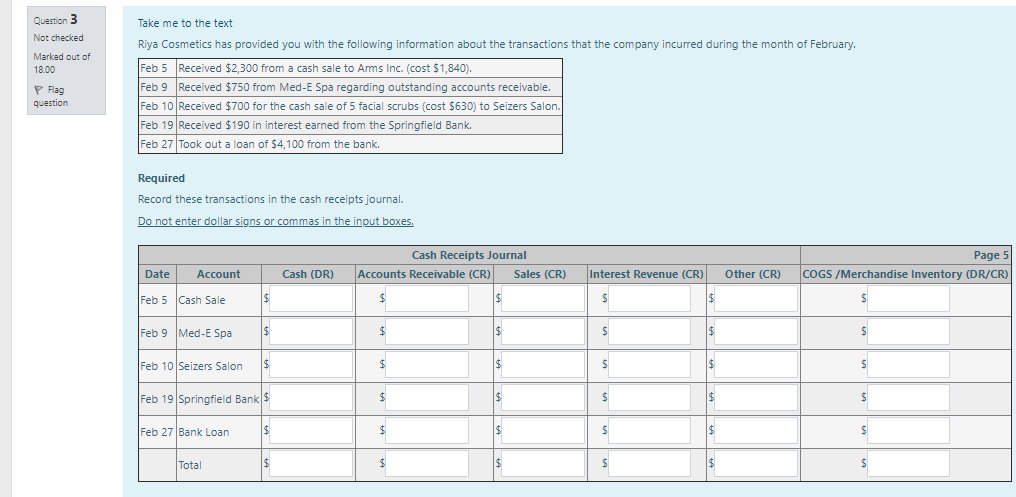Screen dimensions: 1016x497
Task: Click 'Do not enter dollar signs' instruction
Action: tap(276, 221)
